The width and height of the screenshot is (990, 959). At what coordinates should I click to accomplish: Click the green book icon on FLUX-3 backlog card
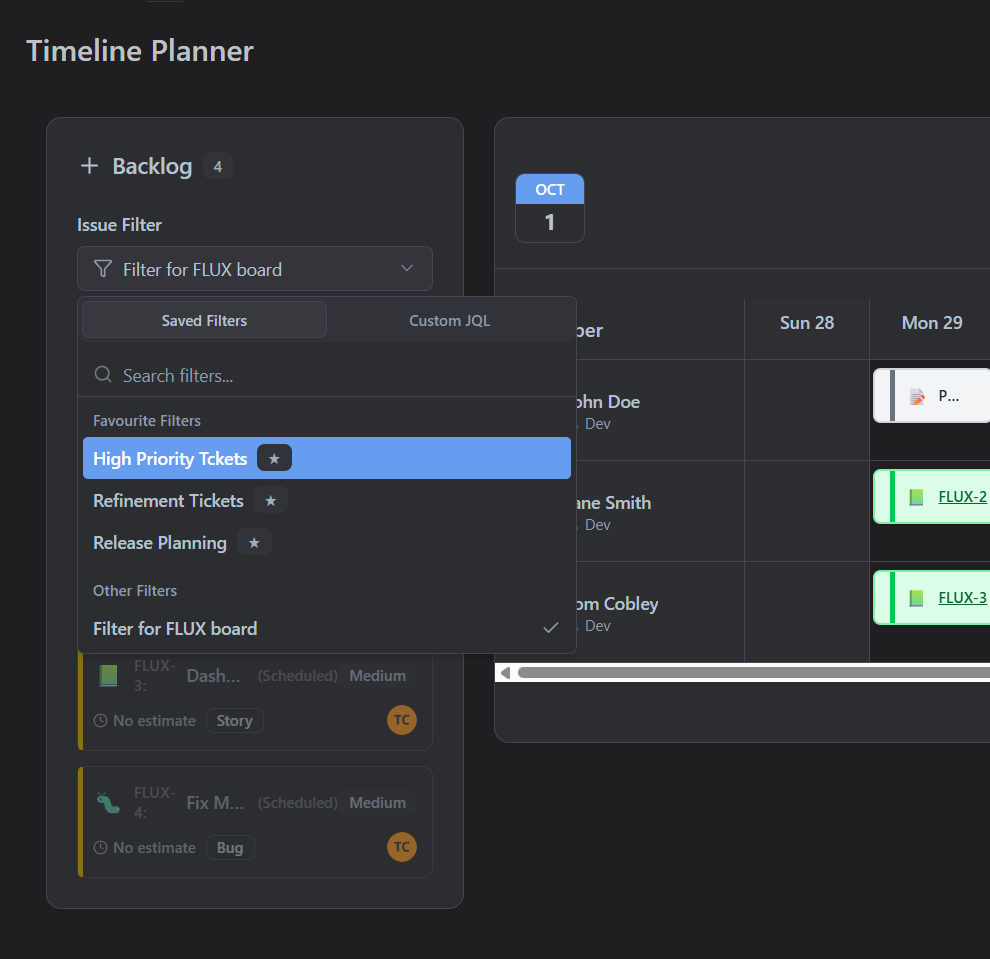(x=108, y=676)
